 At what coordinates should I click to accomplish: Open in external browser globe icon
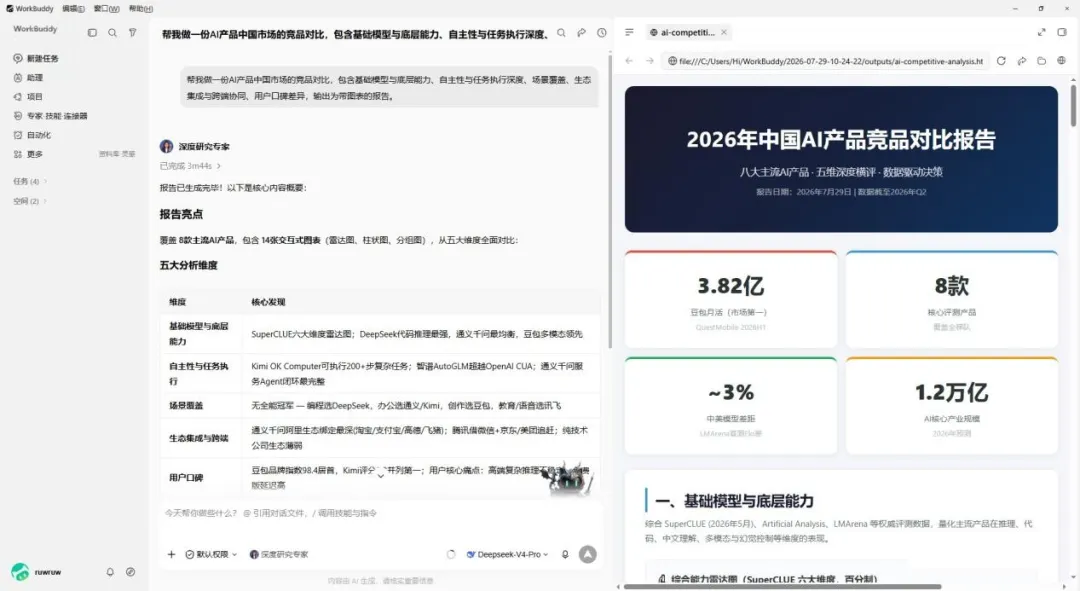tap(1061, 61)
